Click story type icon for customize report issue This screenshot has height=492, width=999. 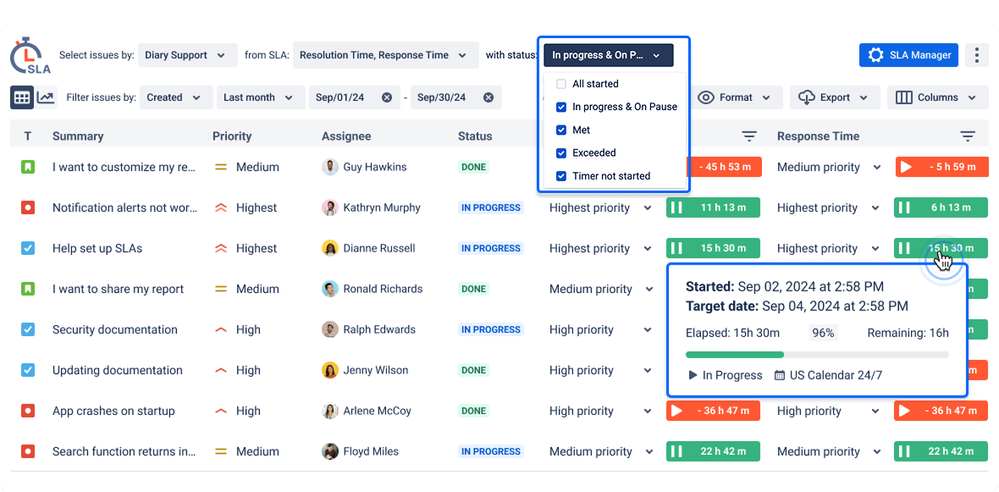(x=27, y=167)
